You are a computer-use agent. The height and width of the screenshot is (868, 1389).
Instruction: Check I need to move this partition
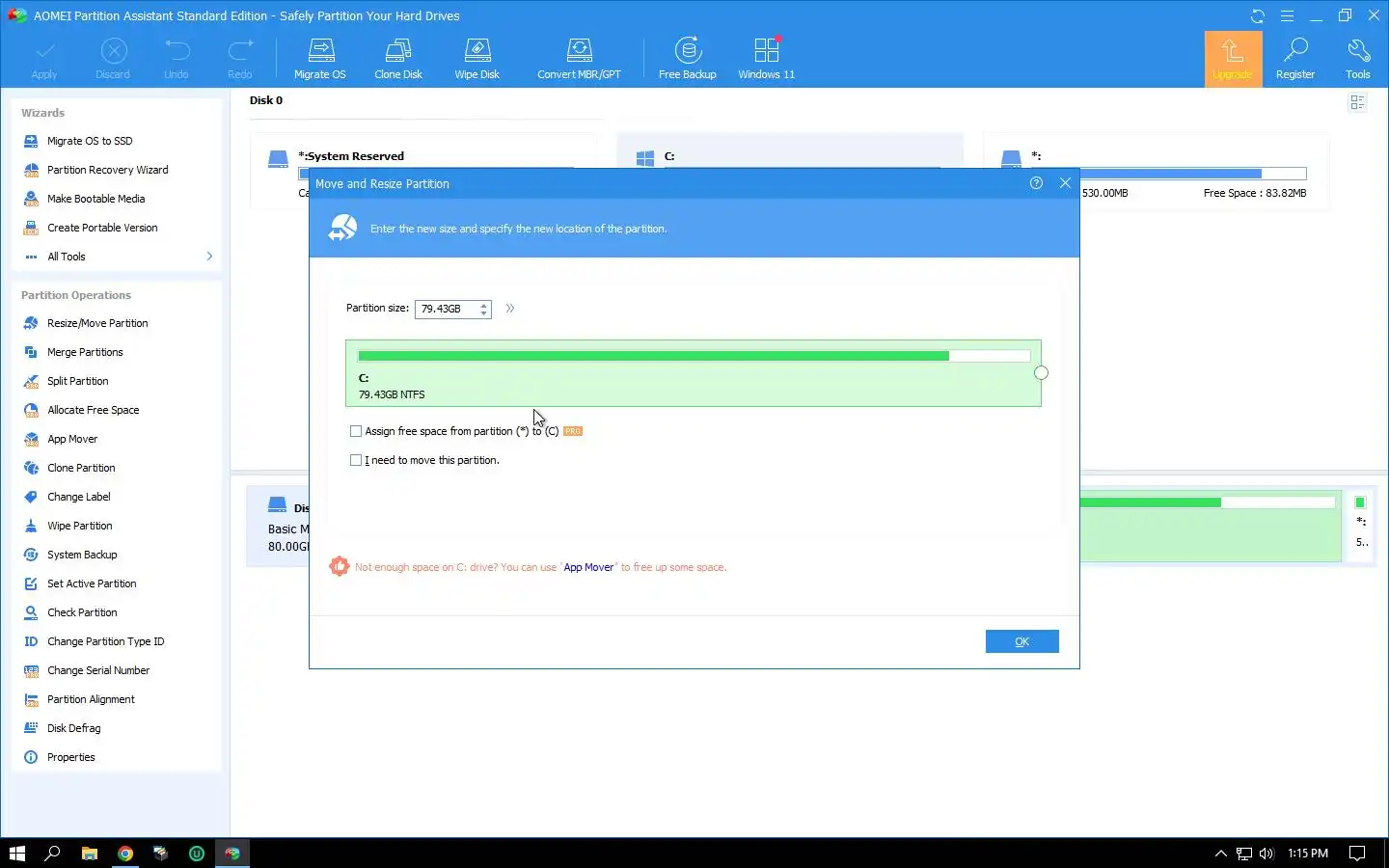(x=356, y=460)
